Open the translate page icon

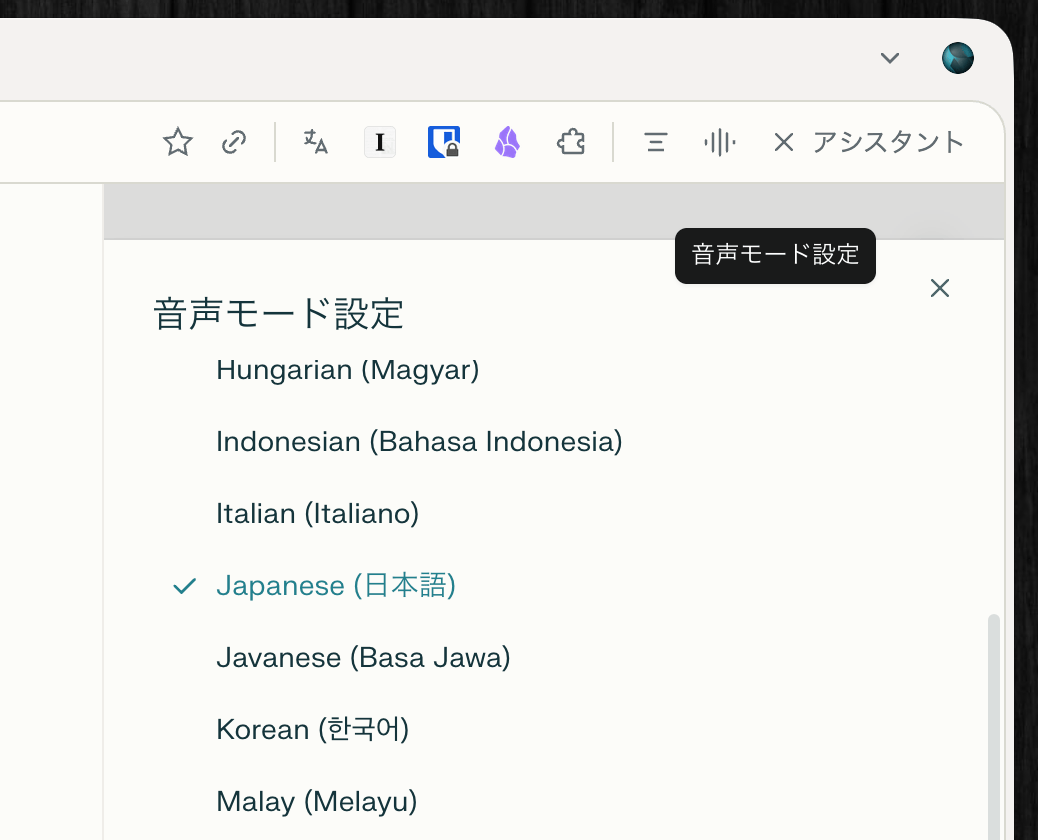pos(316,143)
